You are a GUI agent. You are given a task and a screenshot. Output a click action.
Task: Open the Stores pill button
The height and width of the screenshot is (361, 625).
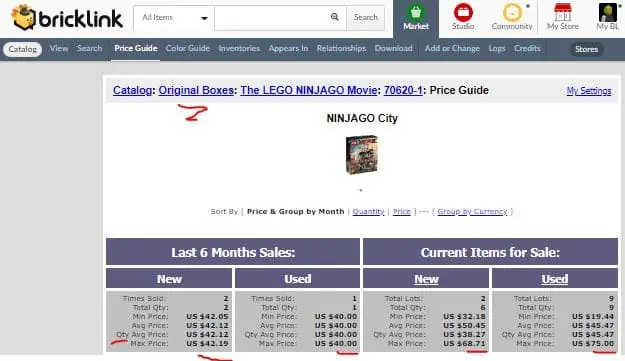(586, 49)
